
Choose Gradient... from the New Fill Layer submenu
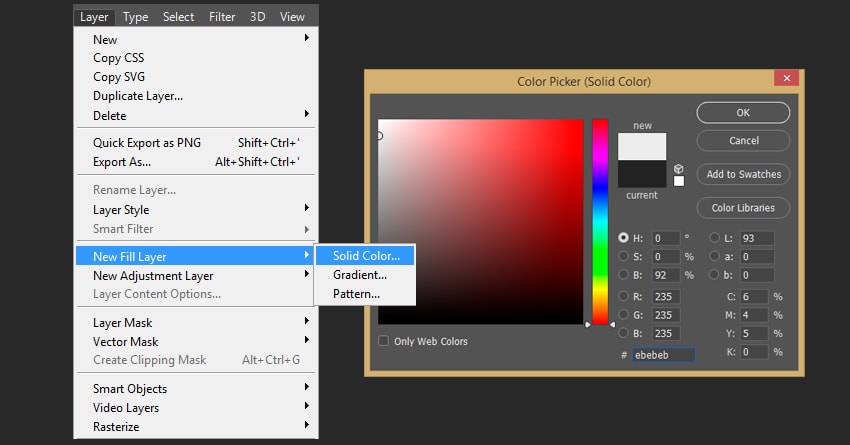(x=359, y=275)
